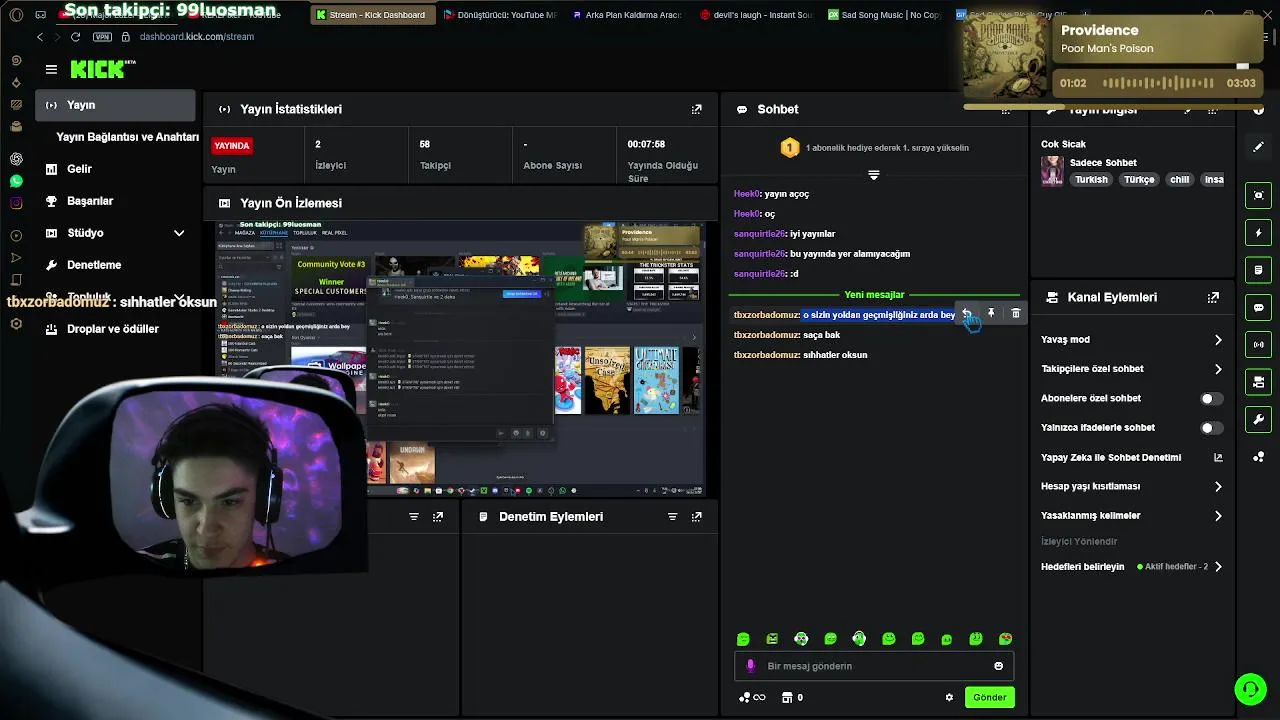Collapse the gift leaderboard banner arrow
Viewport: 1280px width, 720px height.
point(873,175)
